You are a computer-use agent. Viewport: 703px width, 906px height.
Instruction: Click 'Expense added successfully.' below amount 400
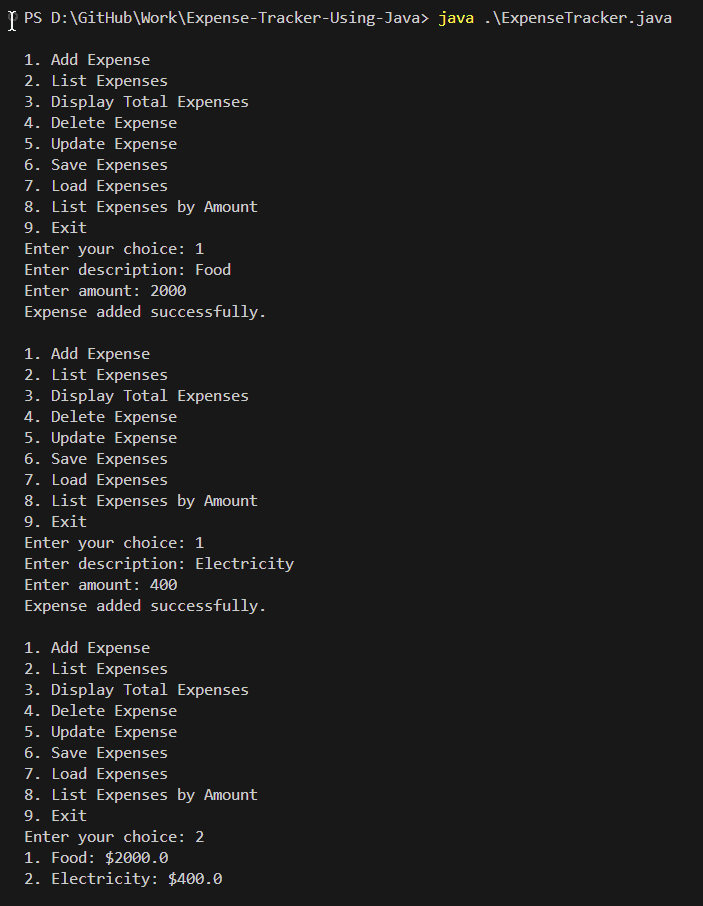click(x=145, y=606)
